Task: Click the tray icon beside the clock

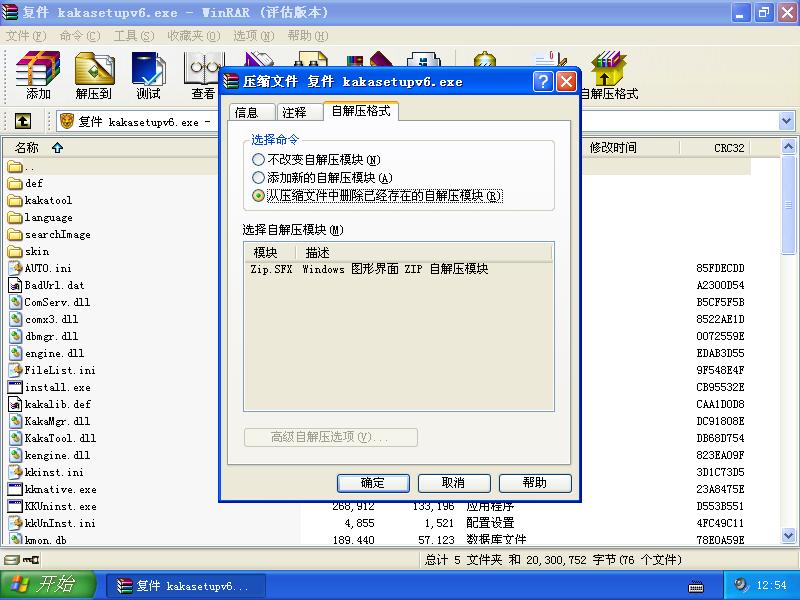Action: tap(741, 585)
